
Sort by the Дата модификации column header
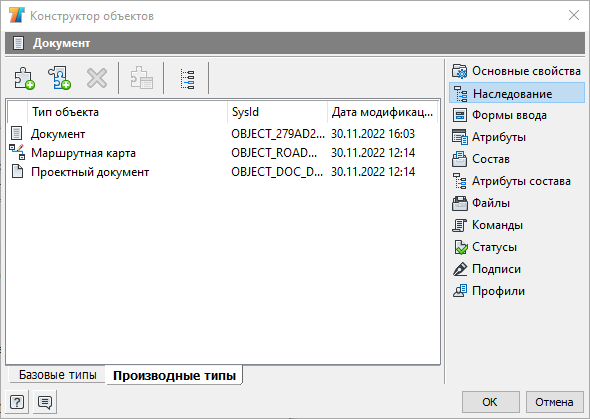pyautogui.click(x=382, y=112)
